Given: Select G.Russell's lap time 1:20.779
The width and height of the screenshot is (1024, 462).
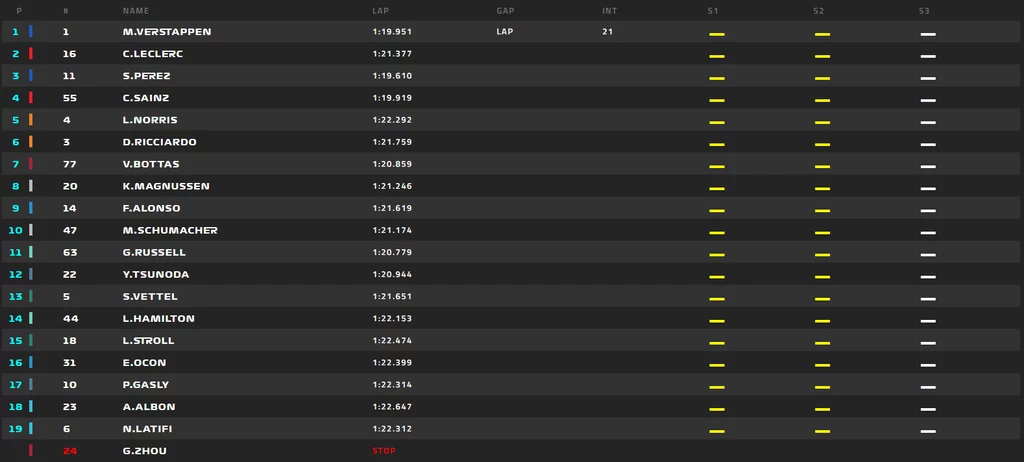Looking at the screenshot, I should click(x=392, y=252).
